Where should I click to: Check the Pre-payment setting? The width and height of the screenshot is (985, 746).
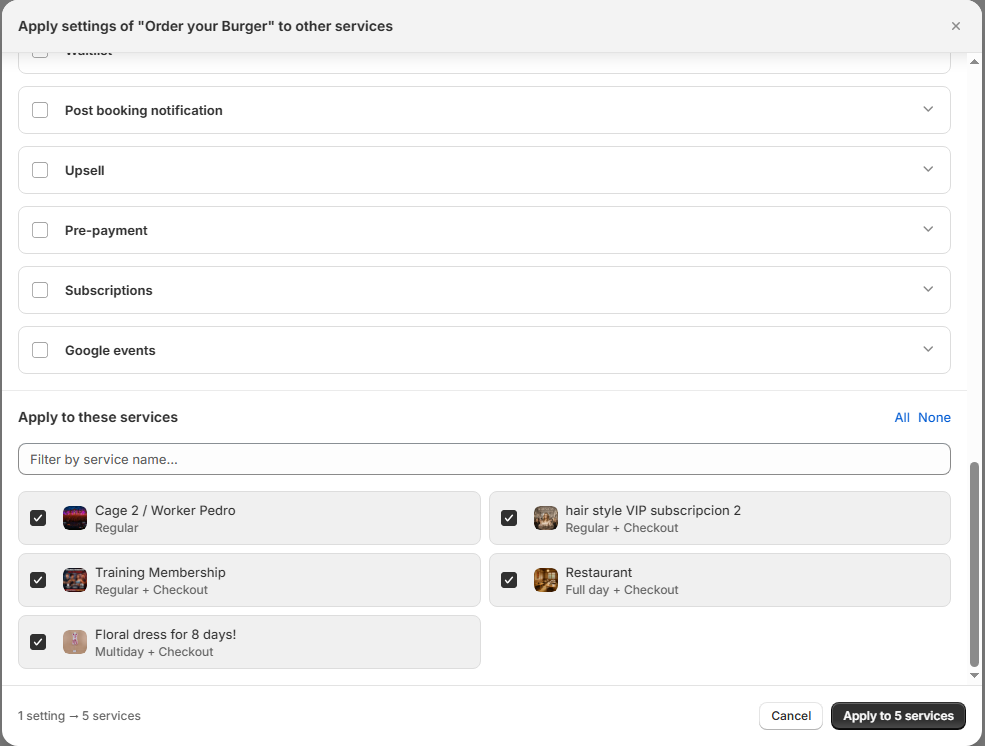coord(40,230)
